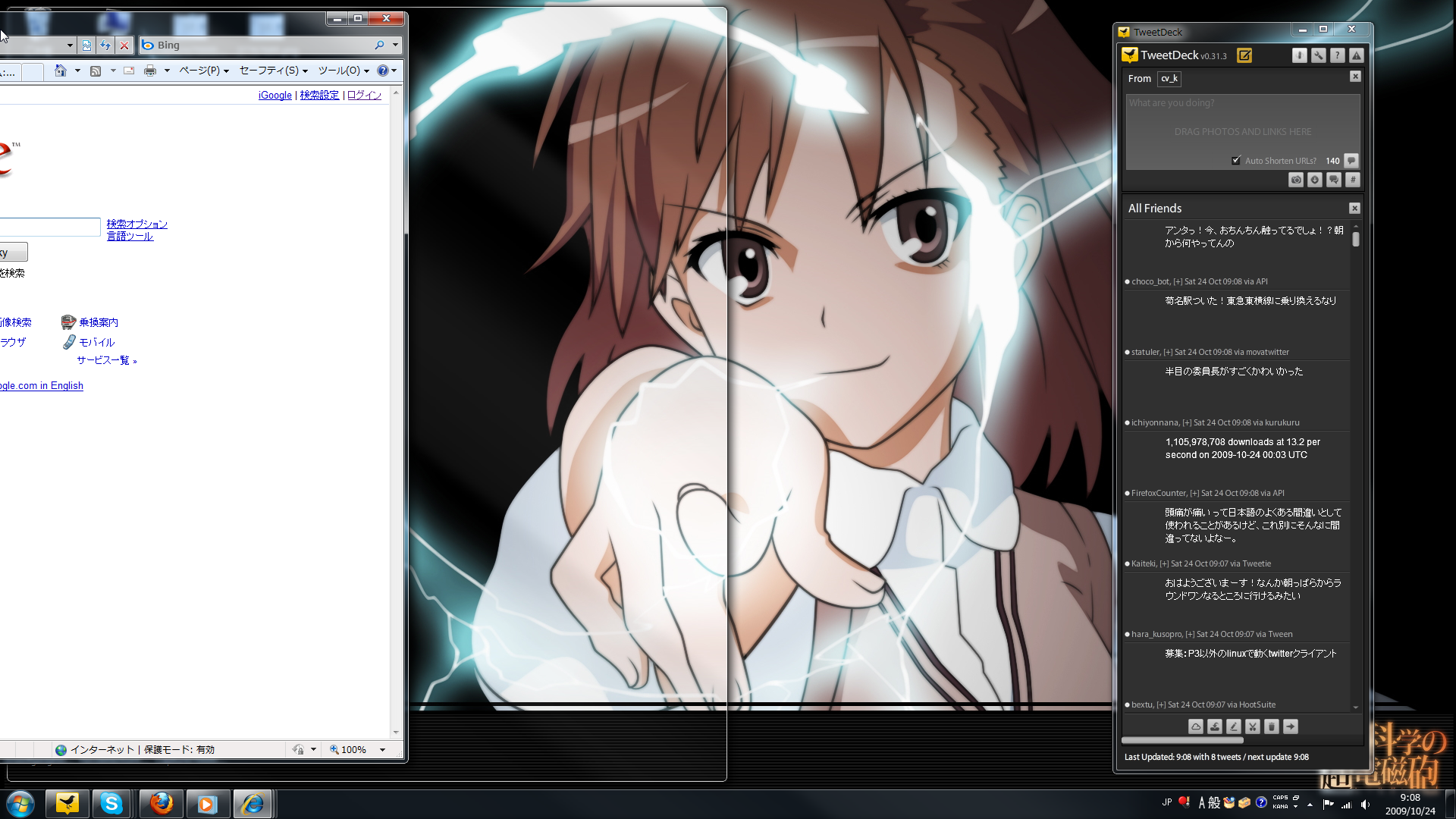Expand Home button dropdown arrow in IE

coord(77,71)
